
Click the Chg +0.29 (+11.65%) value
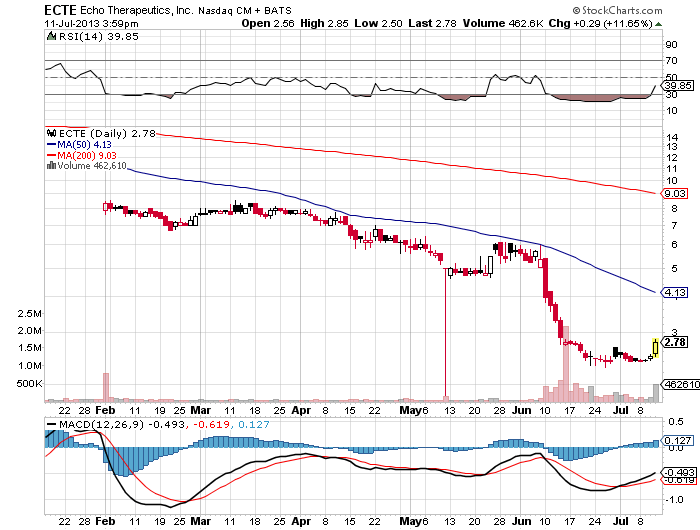(x=600, y=23)
